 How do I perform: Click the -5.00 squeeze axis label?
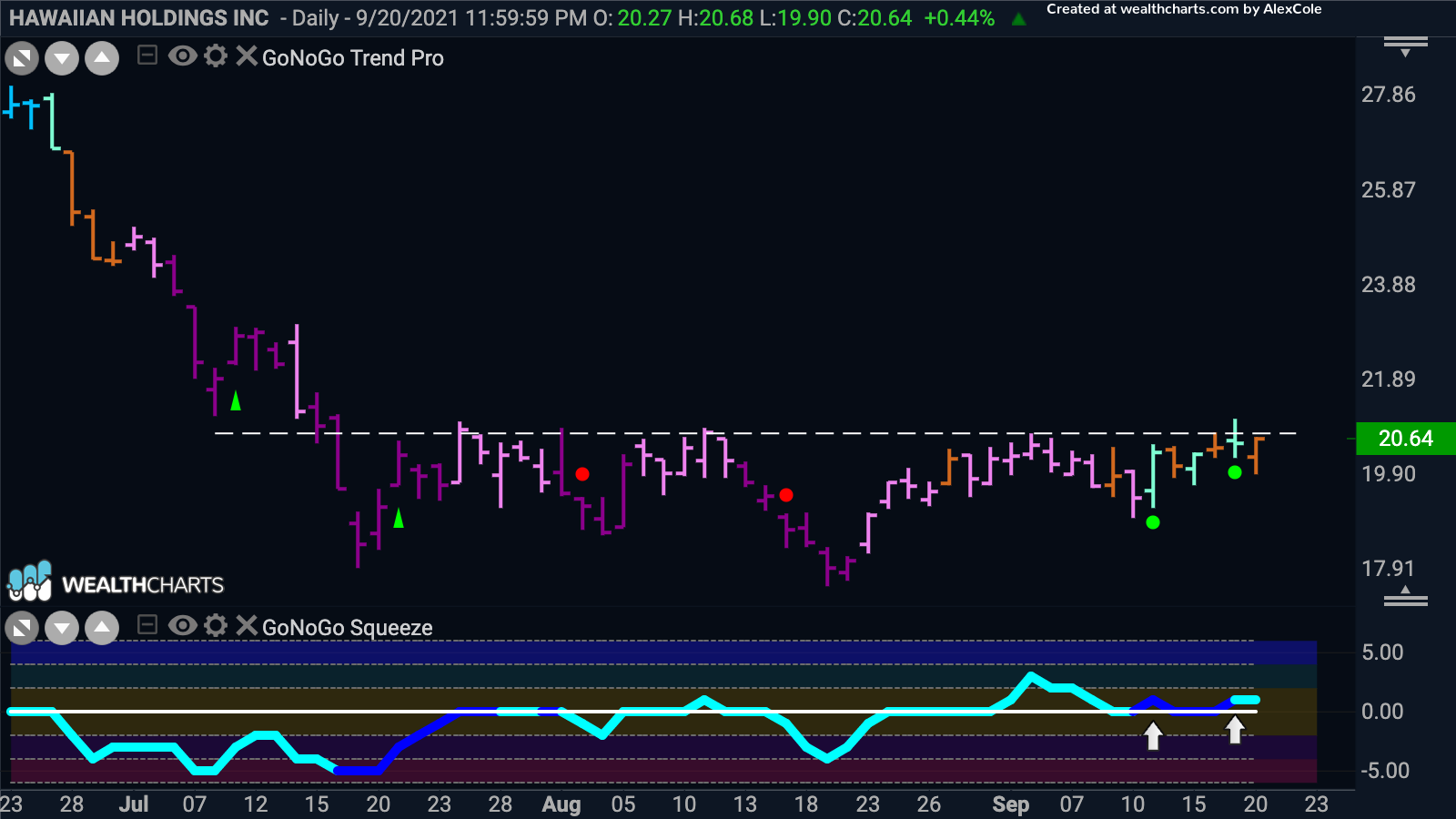1385,771
